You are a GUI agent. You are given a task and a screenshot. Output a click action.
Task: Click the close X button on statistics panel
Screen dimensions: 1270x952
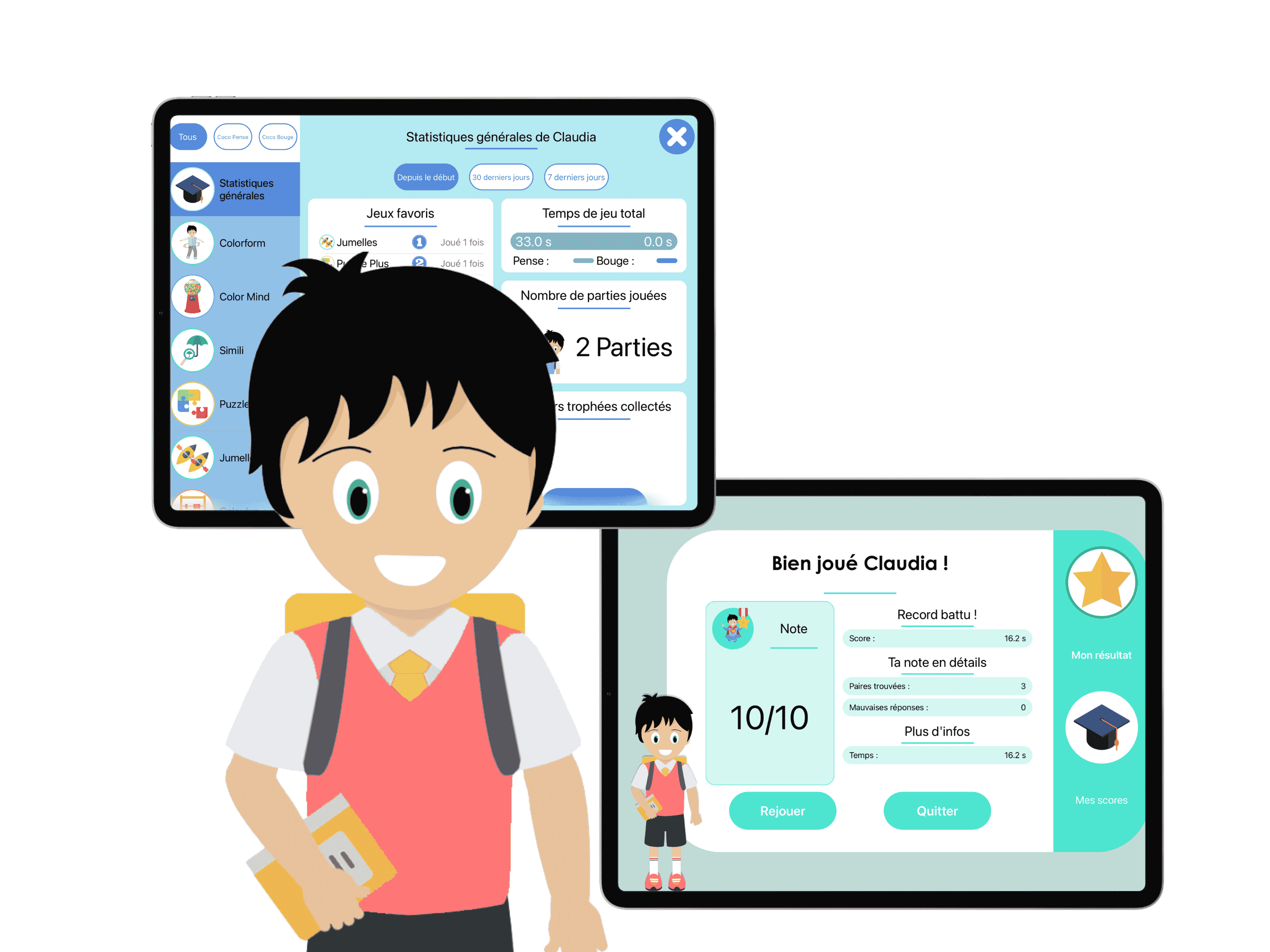[676, 136]
